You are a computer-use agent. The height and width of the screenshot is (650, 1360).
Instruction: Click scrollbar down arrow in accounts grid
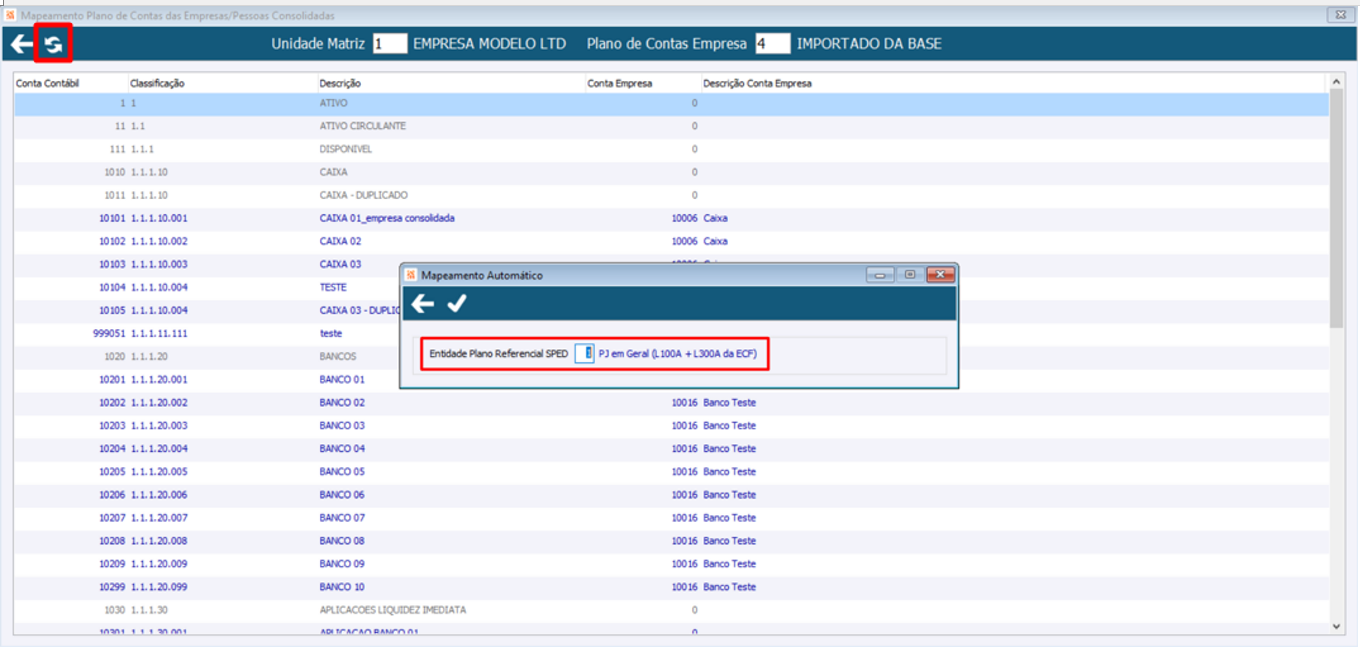tap(1337, 625)
